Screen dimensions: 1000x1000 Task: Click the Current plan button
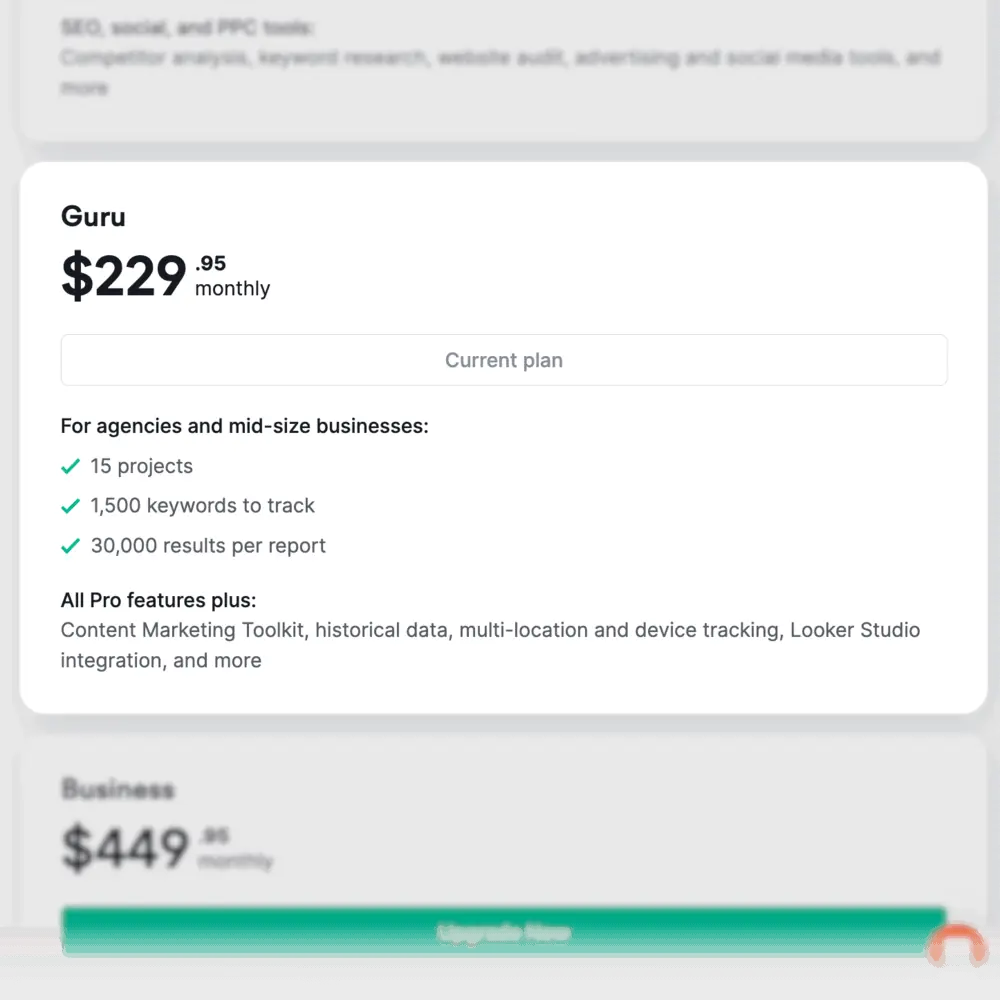[x=503, y=360]
